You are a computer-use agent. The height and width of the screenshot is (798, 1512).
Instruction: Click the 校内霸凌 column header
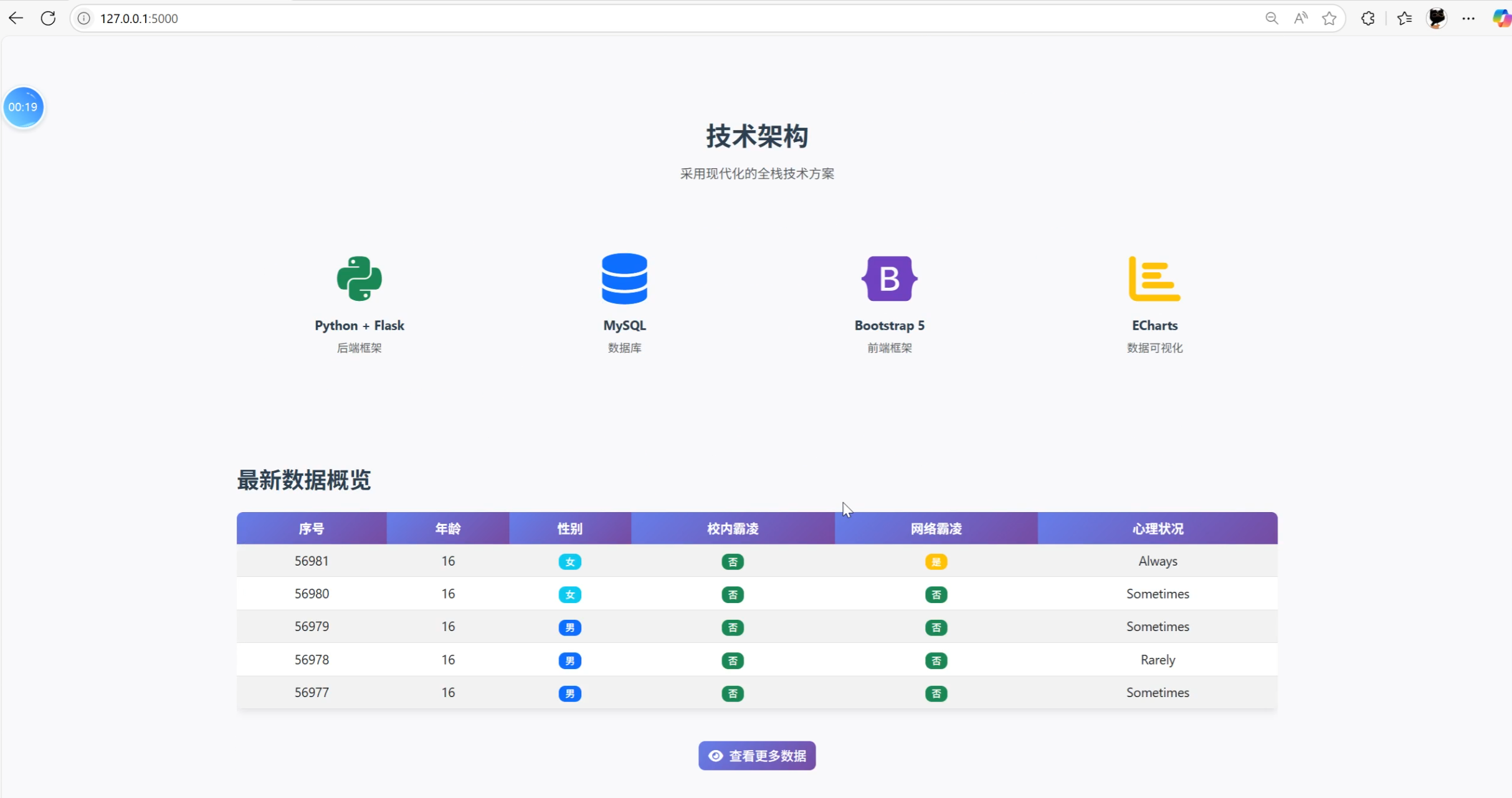(x=733, y=528)
